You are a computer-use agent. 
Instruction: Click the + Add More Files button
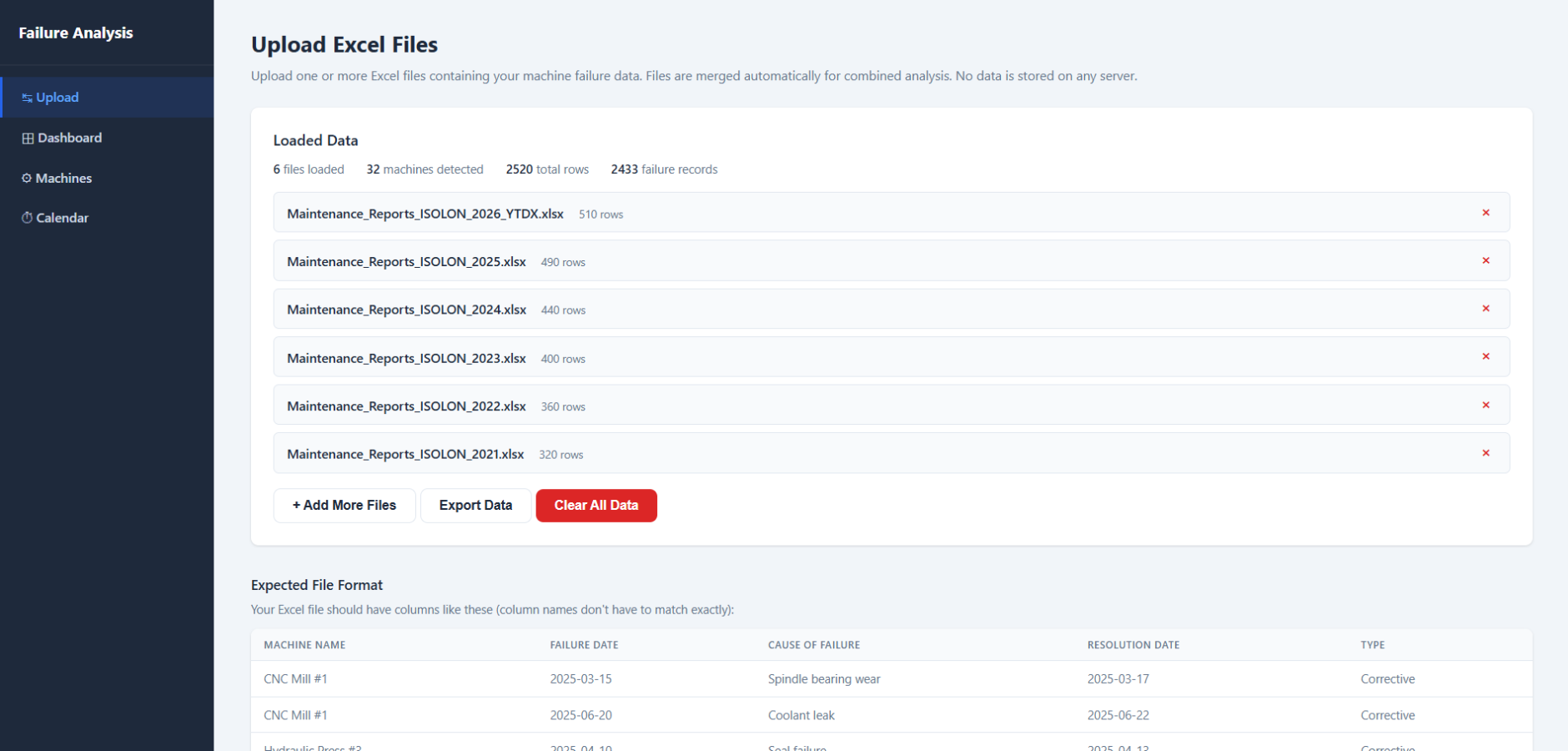coord(344,506)
